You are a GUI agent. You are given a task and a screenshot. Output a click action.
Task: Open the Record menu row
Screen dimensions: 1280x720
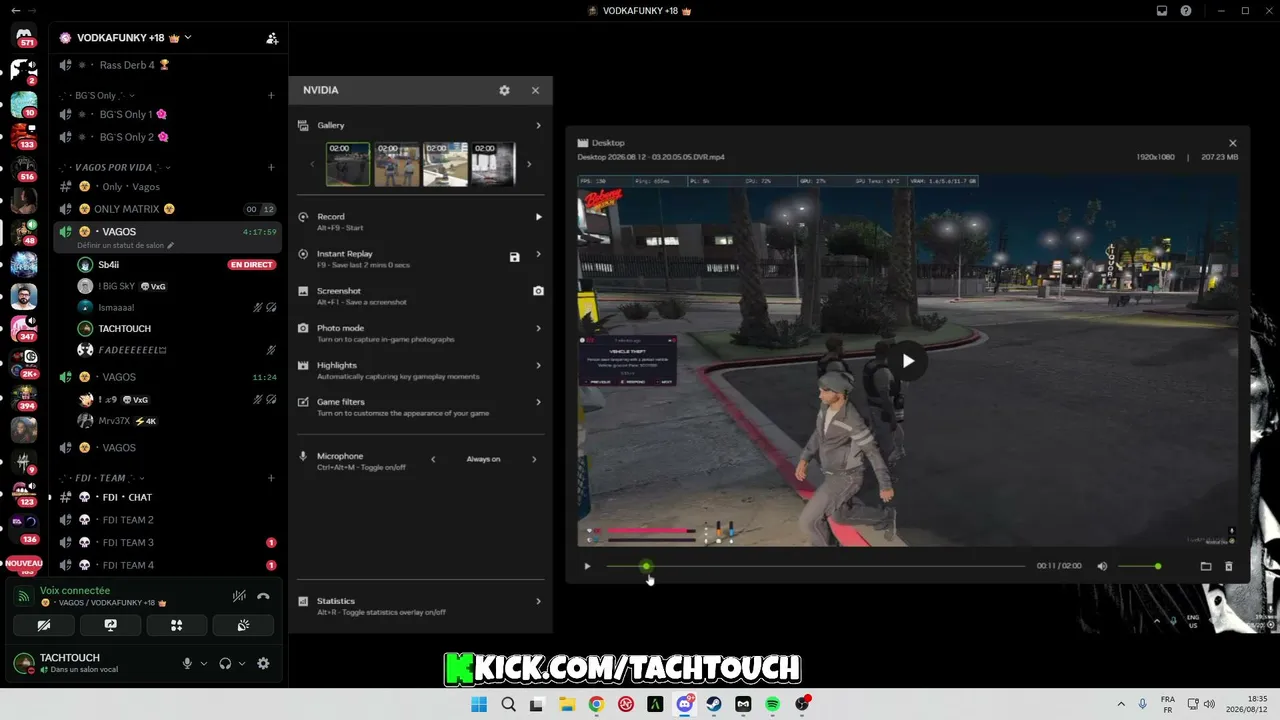(421, 221)
